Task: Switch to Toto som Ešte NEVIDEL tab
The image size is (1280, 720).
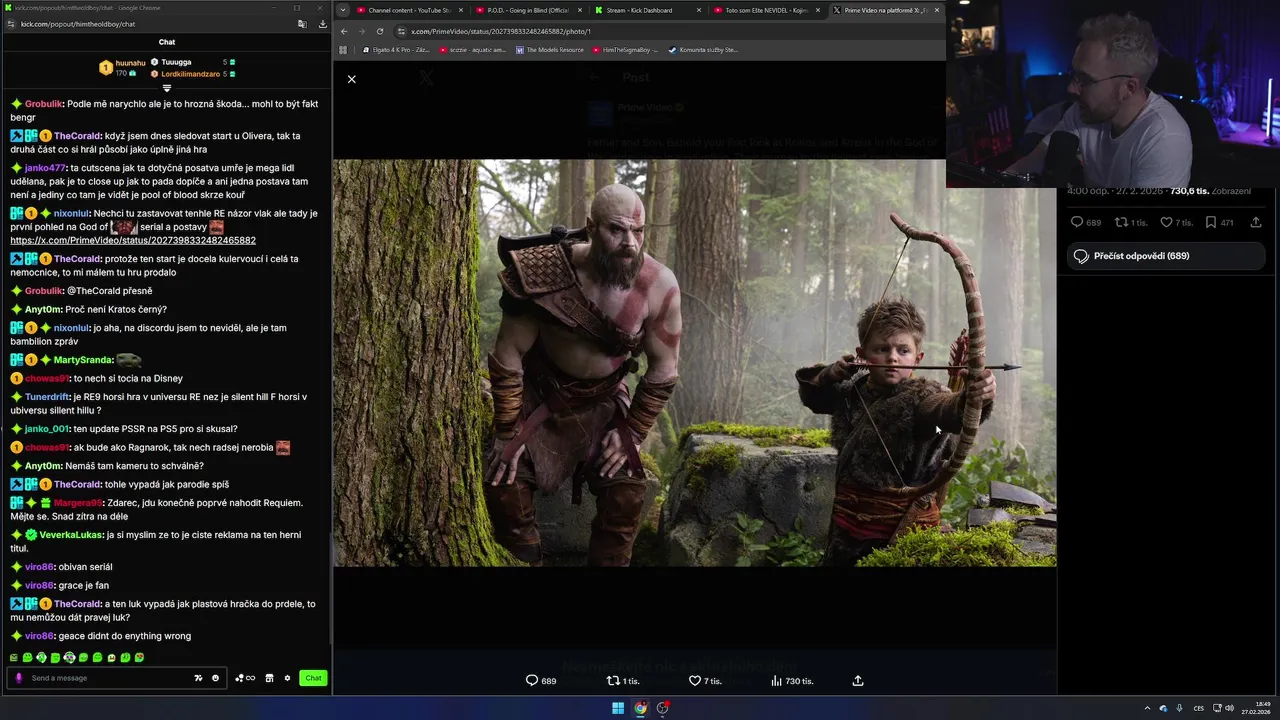Action: click(x=766, y=10)
